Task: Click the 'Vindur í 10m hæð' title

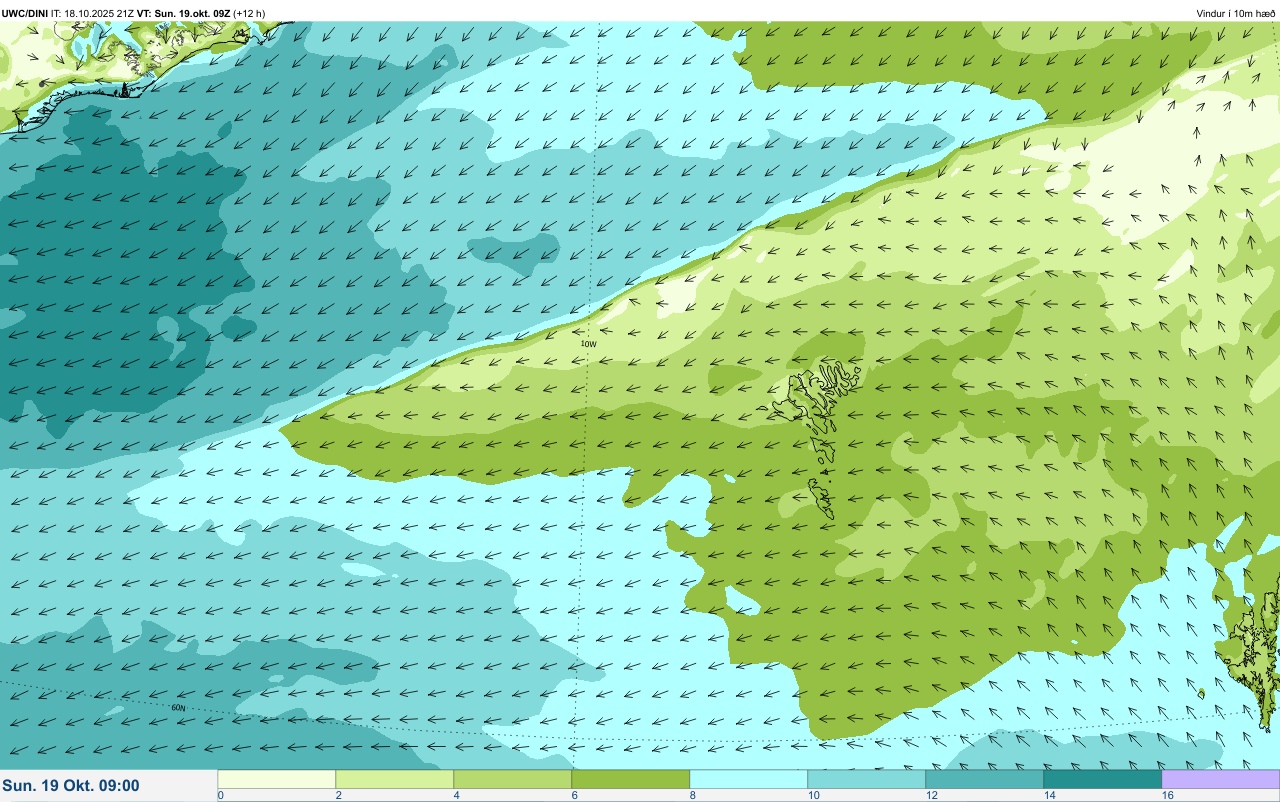Action: pos(1235,13)
